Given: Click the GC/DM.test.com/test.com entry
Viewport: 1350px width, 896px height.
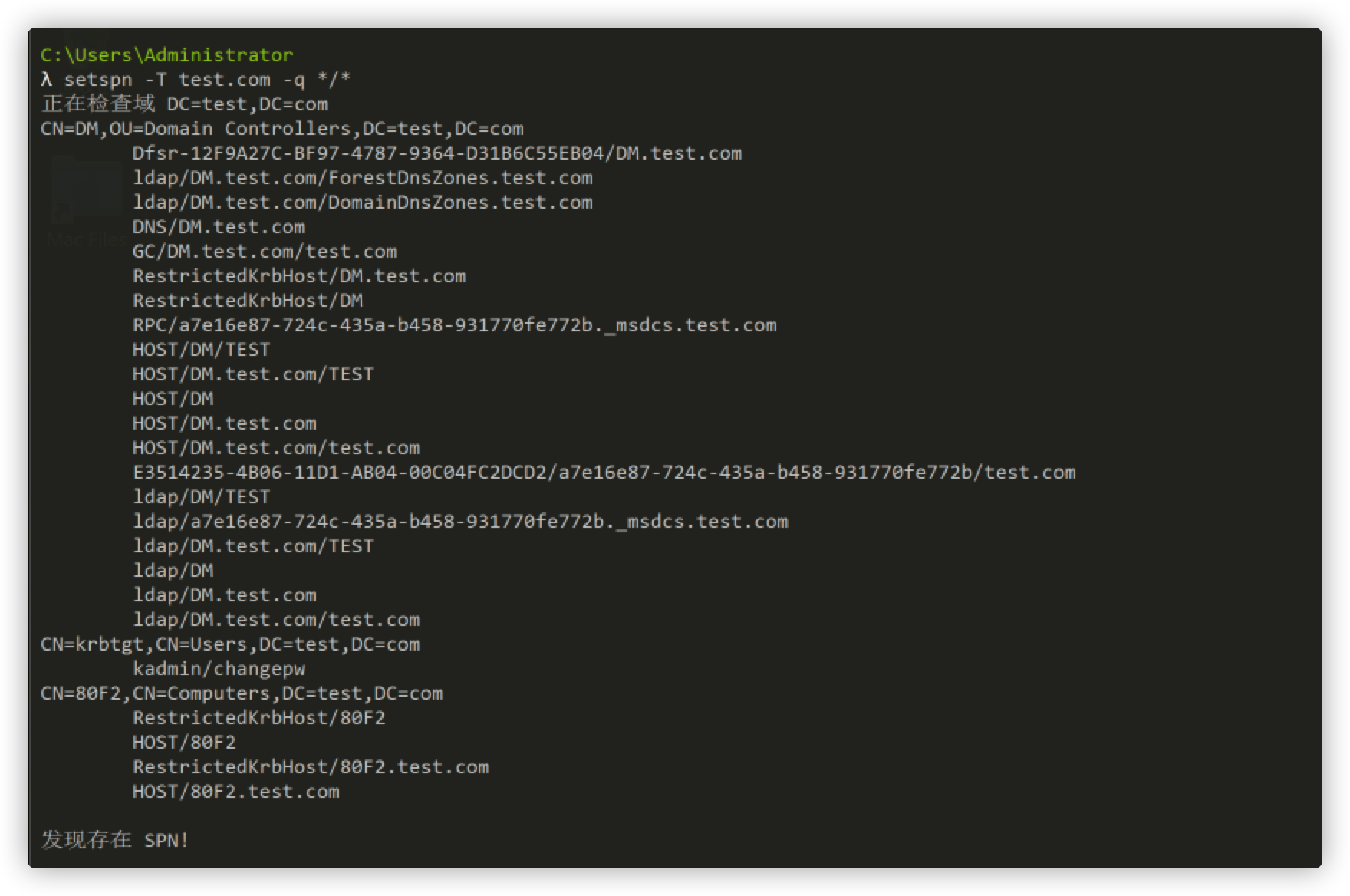Looking at the screenshot, I should [x=265, y=252].
